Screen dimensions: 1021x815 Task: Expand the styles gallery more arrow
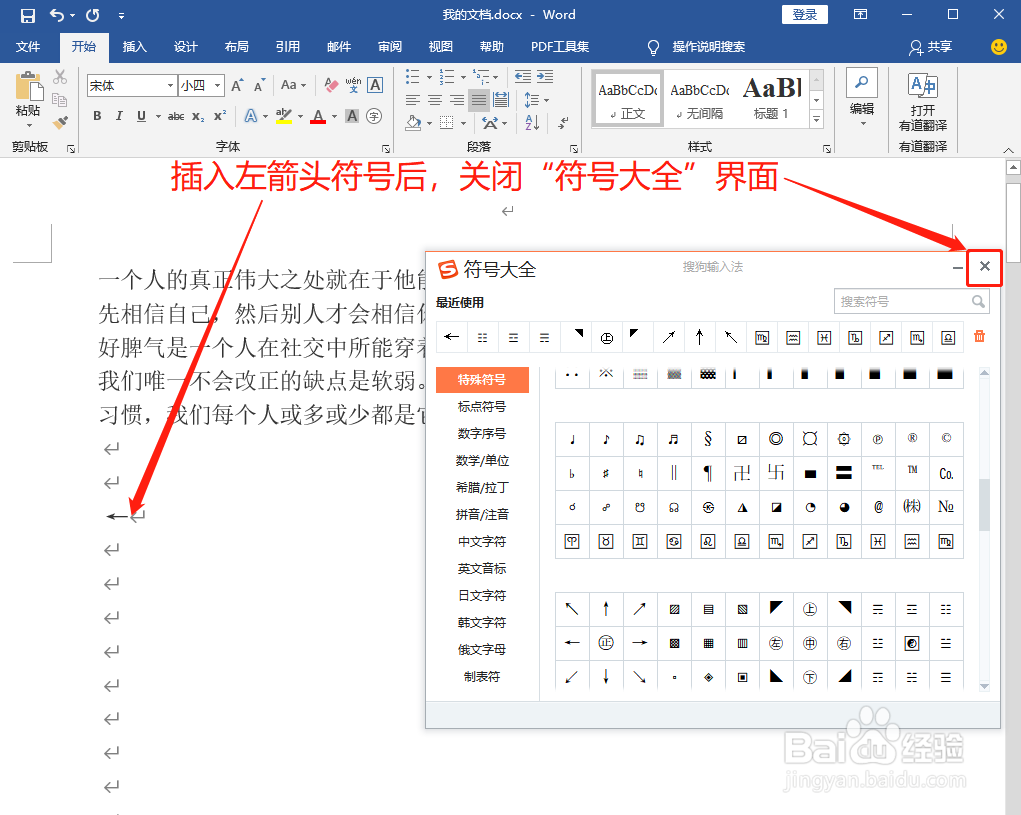816,118
